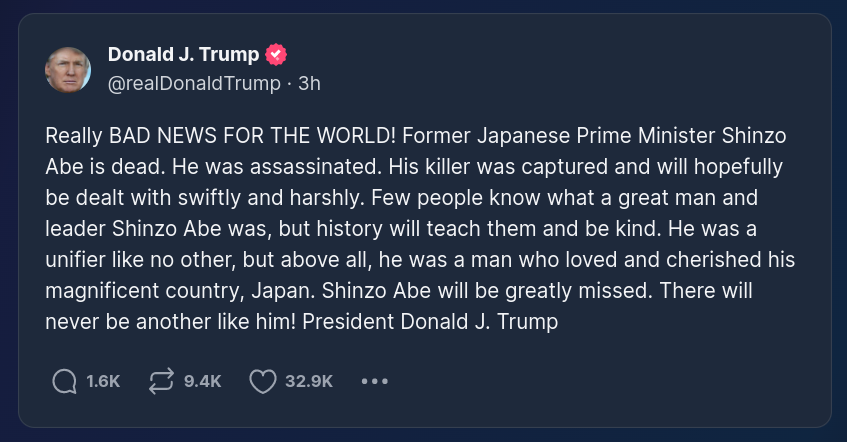The width and height of the screenshot is (847, 442).
Task: Click the 1.6K reply count
Action: coord(103,381)
